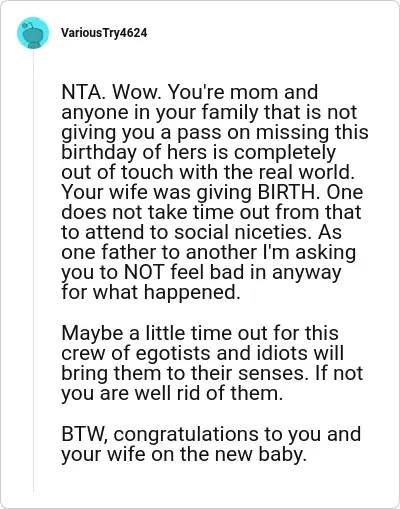Image resolution: width=400 pixels, height=509 pixels.
Task: Click the capitalized word 'NOT'
Action: pos(144,272)
